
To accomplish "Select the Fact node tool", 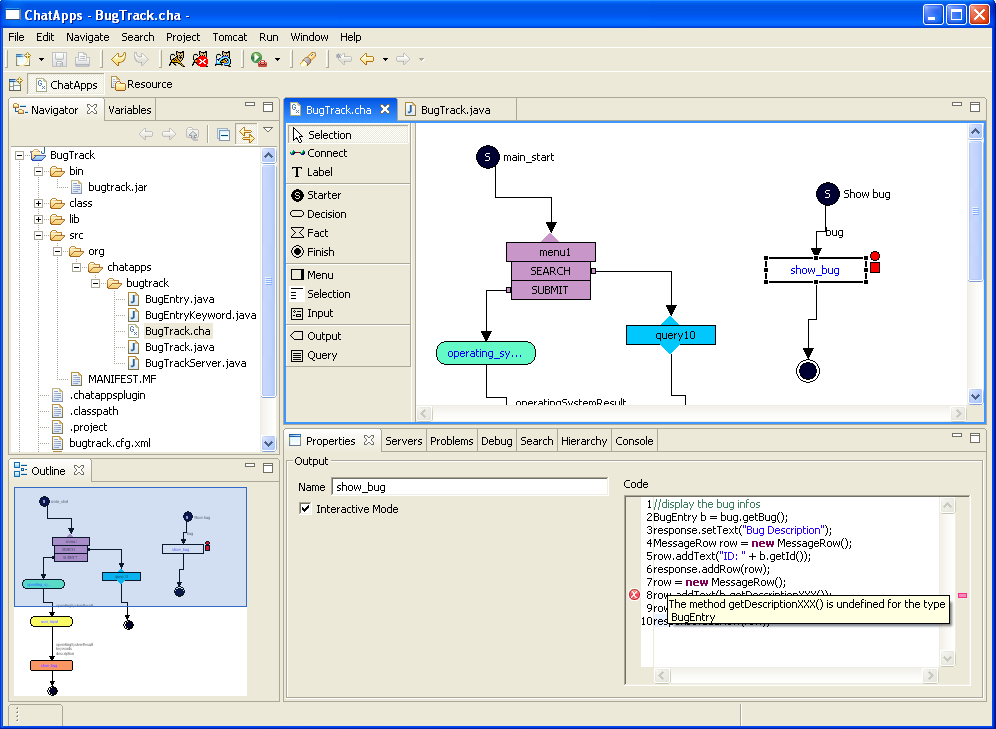I will [317, 233].
